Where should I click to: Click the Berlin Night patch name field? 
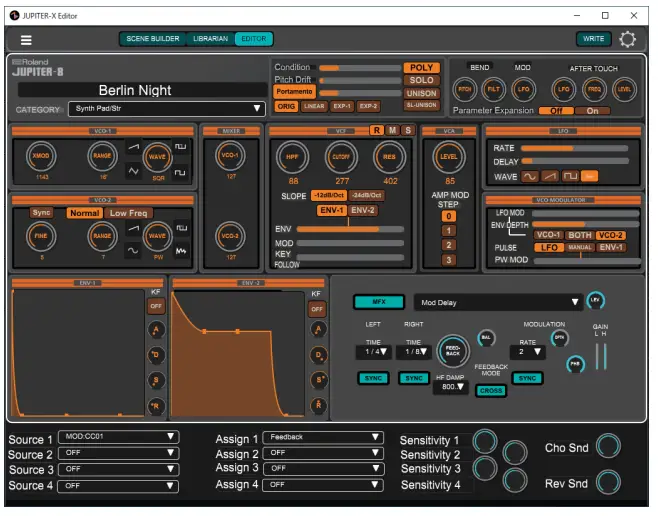point(142,91)
